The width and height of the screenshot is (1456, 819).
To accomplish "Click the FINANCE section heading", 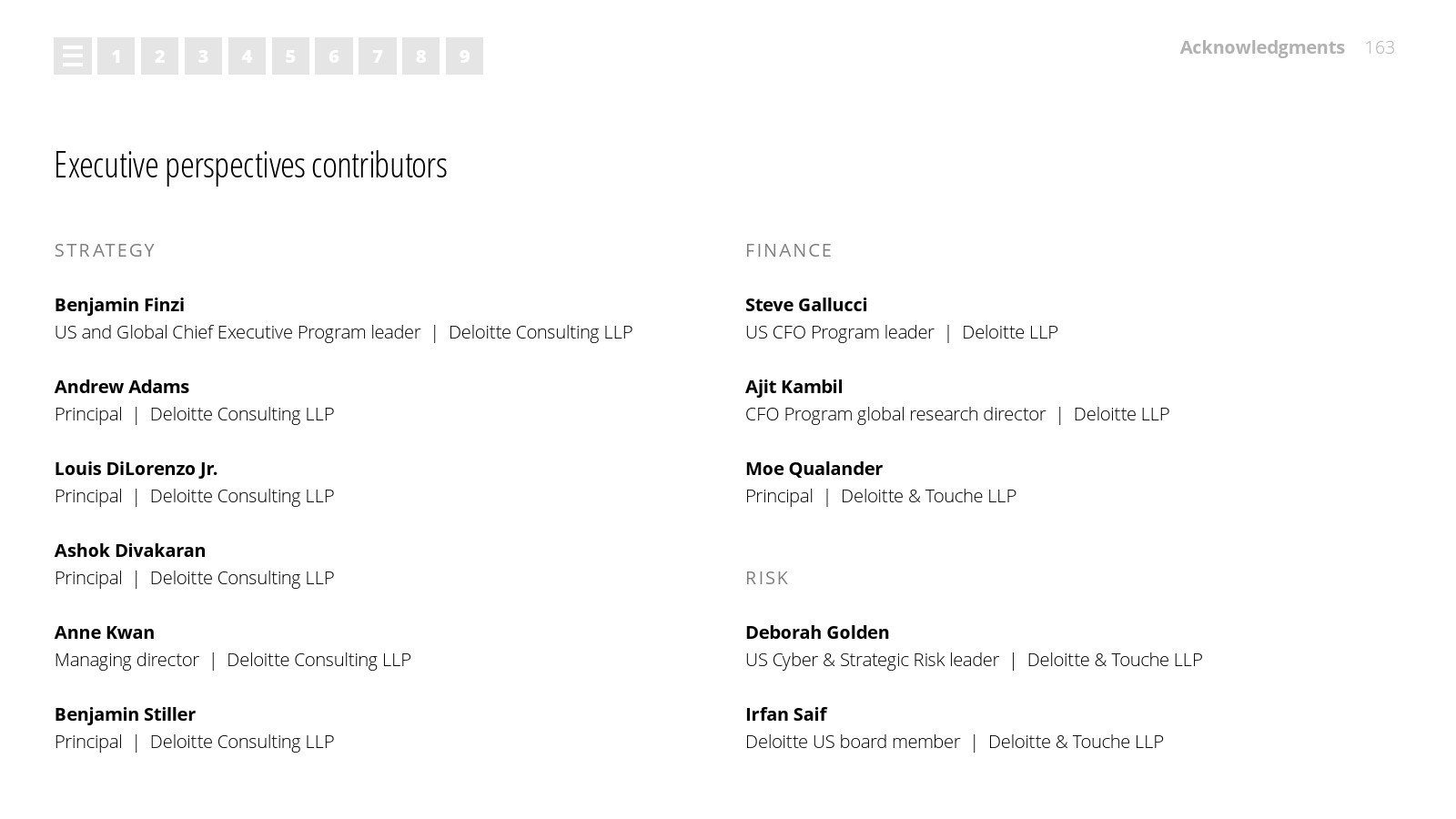I will 789,250.
